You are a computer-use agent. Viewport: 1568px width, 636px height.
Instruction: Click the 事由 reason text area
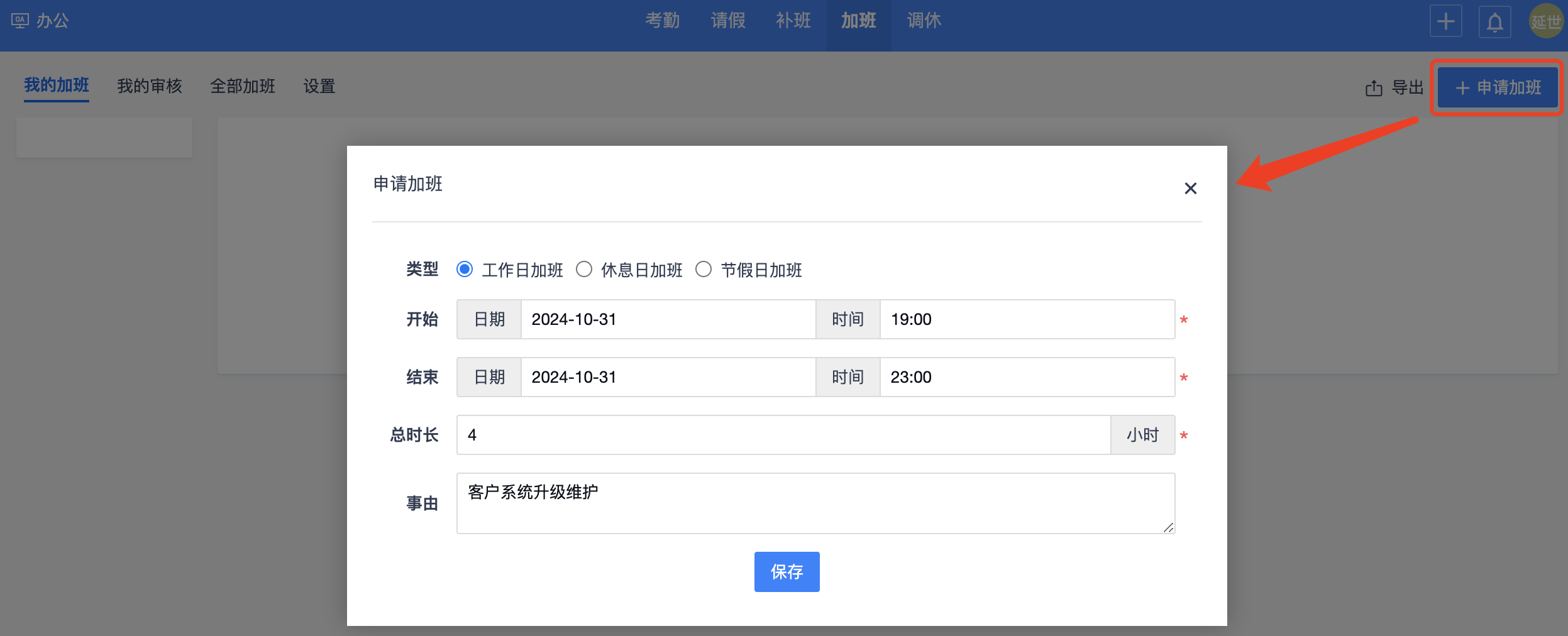[815, 503]
